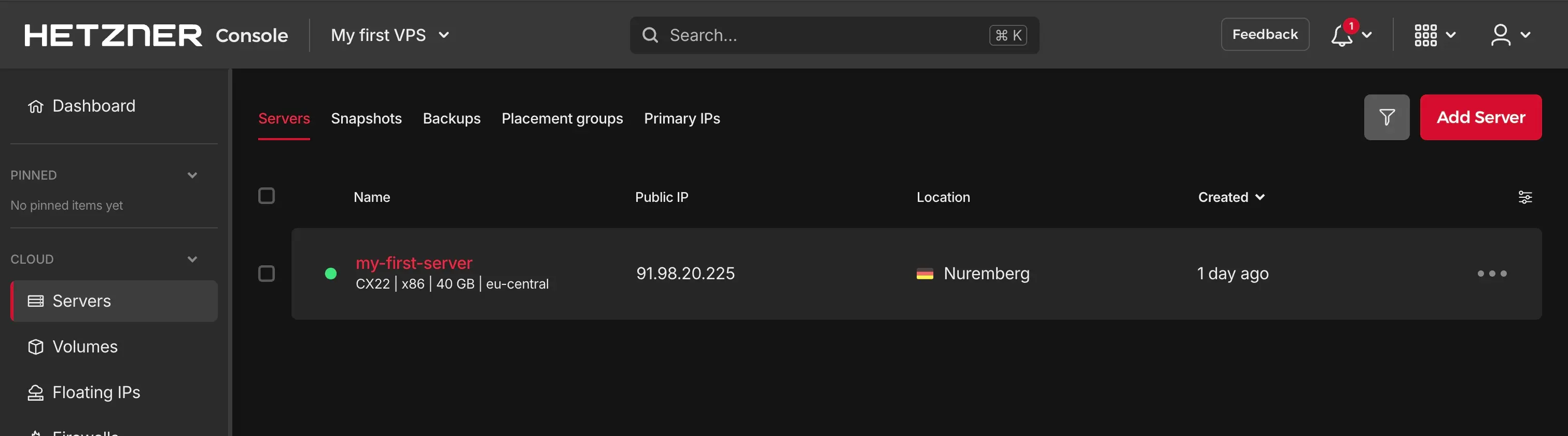Focus the Search input field

tap(834, 35)
